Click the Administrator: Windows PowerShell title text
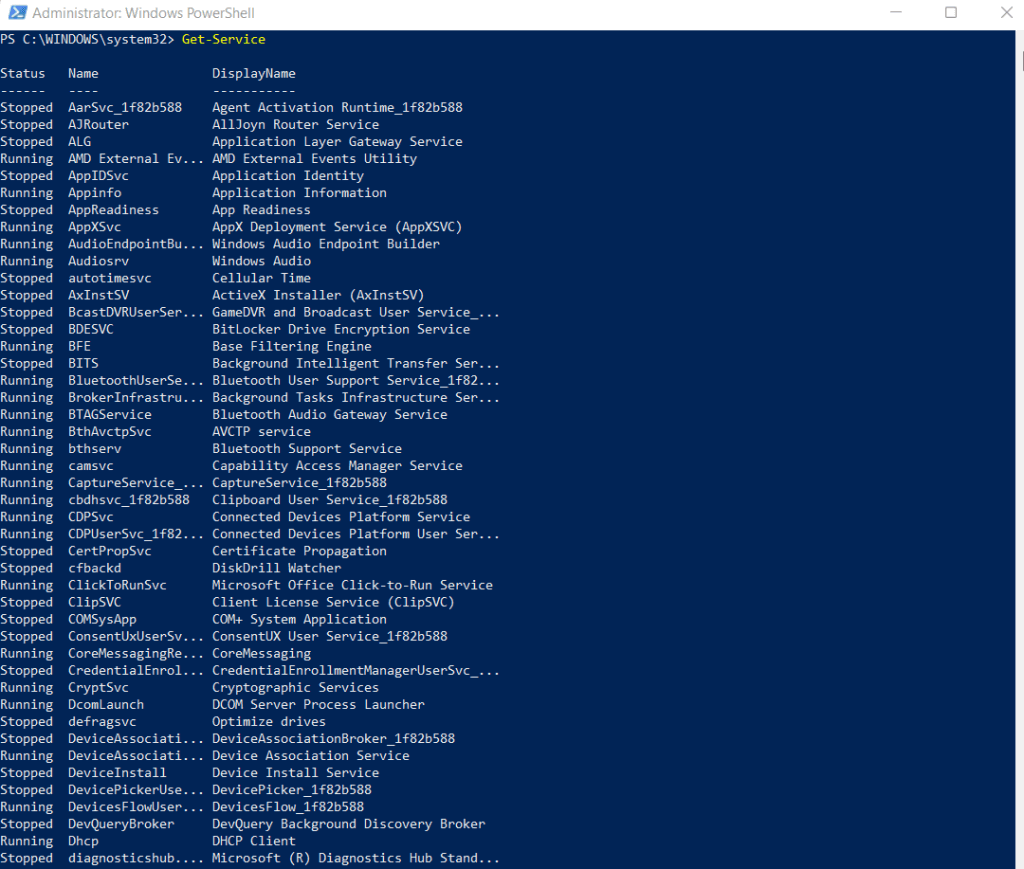1024x869 pixels. 144,13
